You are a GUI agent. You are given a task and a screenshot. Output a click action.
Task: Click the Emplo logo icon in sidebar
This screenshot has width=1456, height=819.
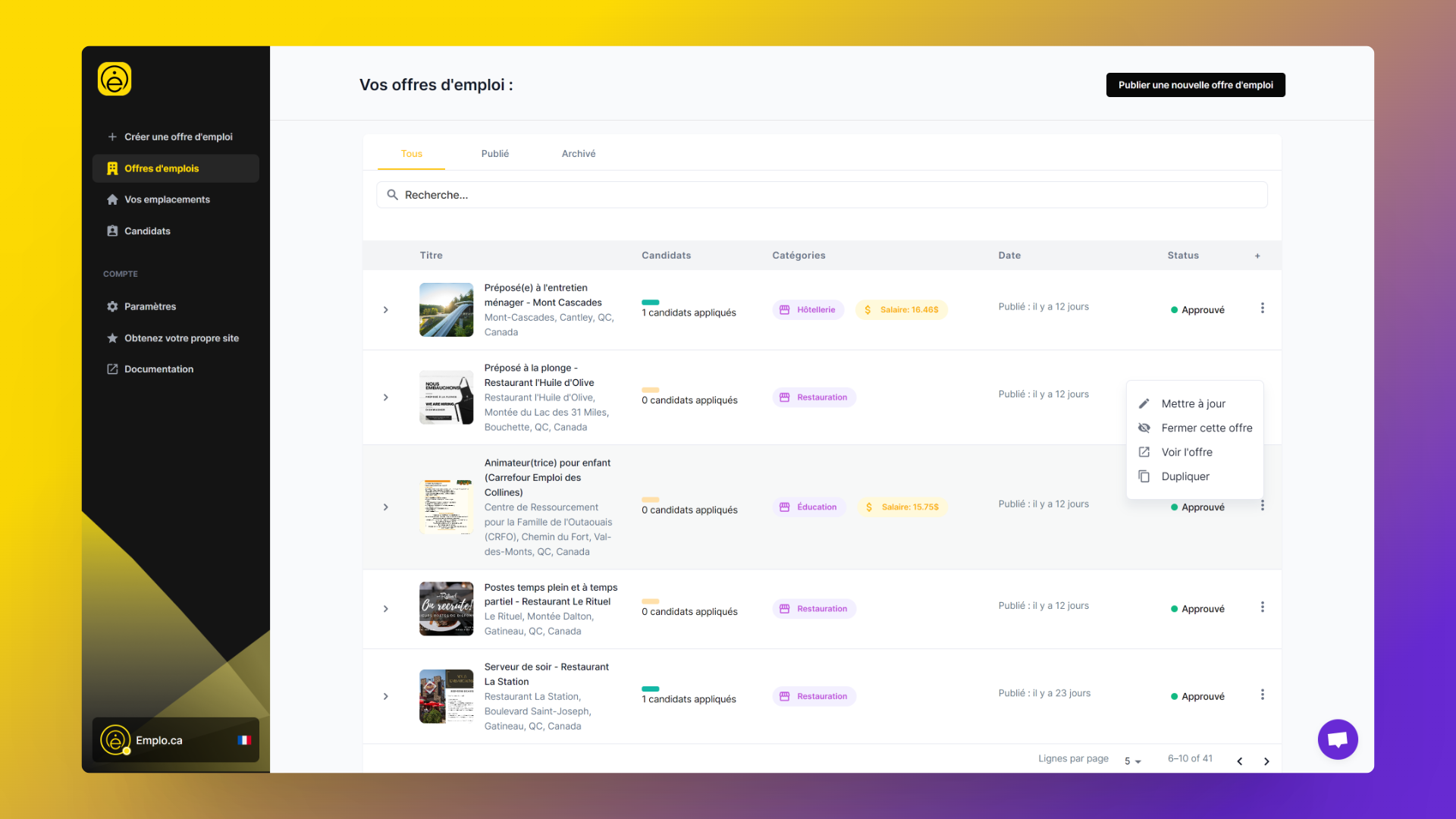tap(115, 79)
